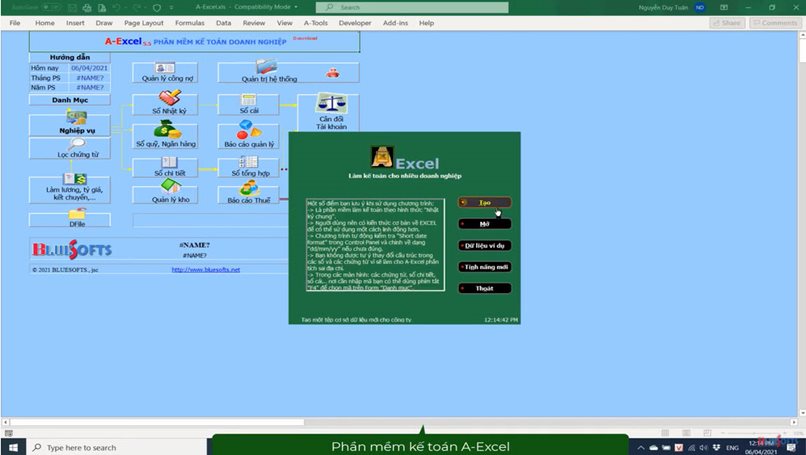The height and width of the screenshot is (455, 806).
Task: Open the Sổ cái ledger
Action: 248,104
